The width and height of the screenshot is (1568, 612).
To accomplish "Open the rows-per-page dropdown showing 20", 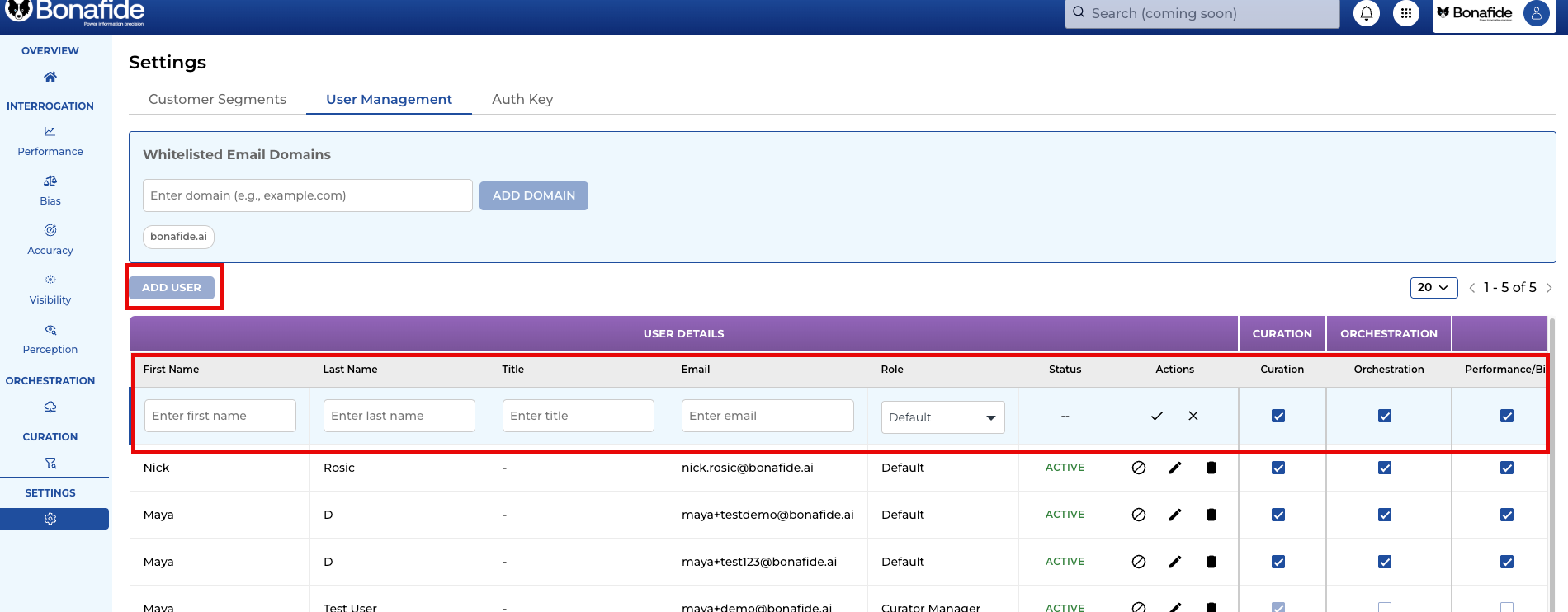I will point(1433,287).
